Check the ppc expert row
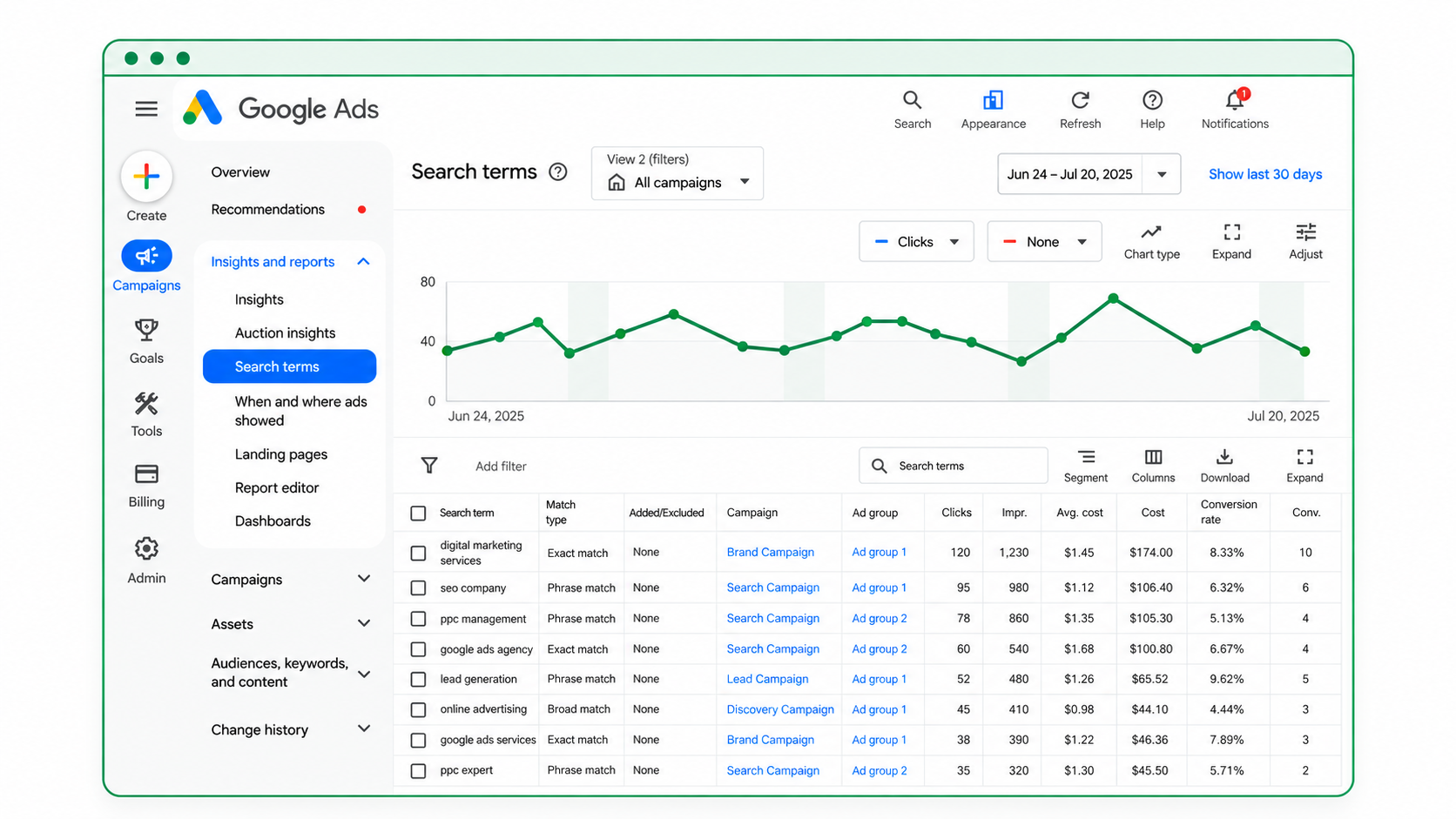The height and width of the screenshot is (819, 1456). pos(418,770)
